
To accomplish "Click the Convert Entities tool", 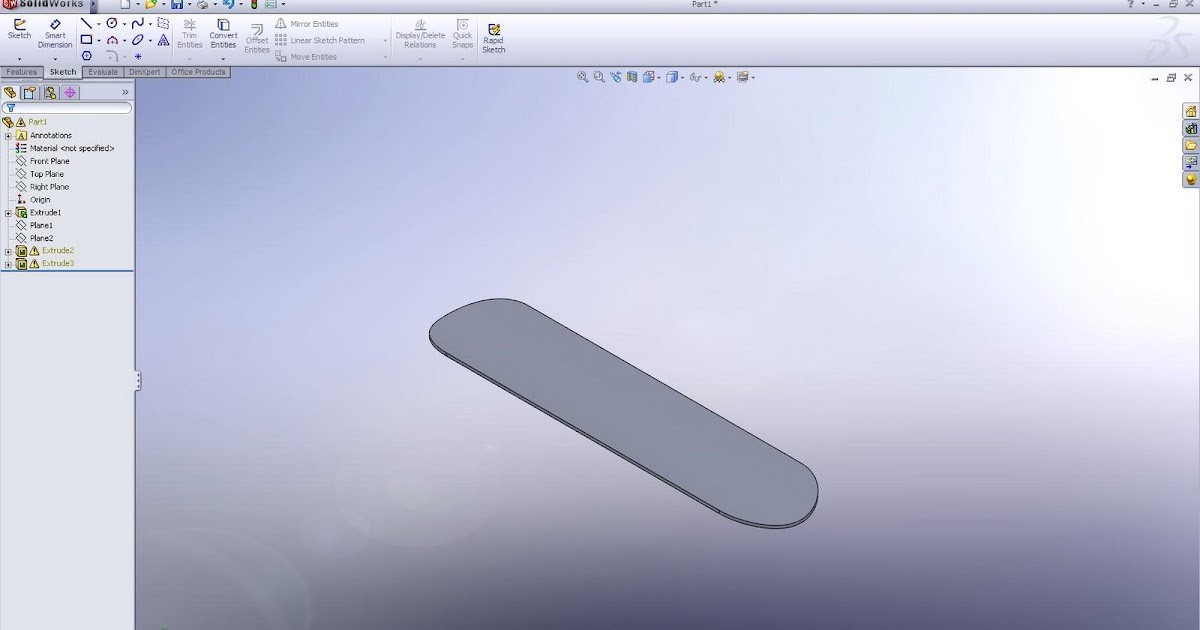I will (x=222, y=33).
